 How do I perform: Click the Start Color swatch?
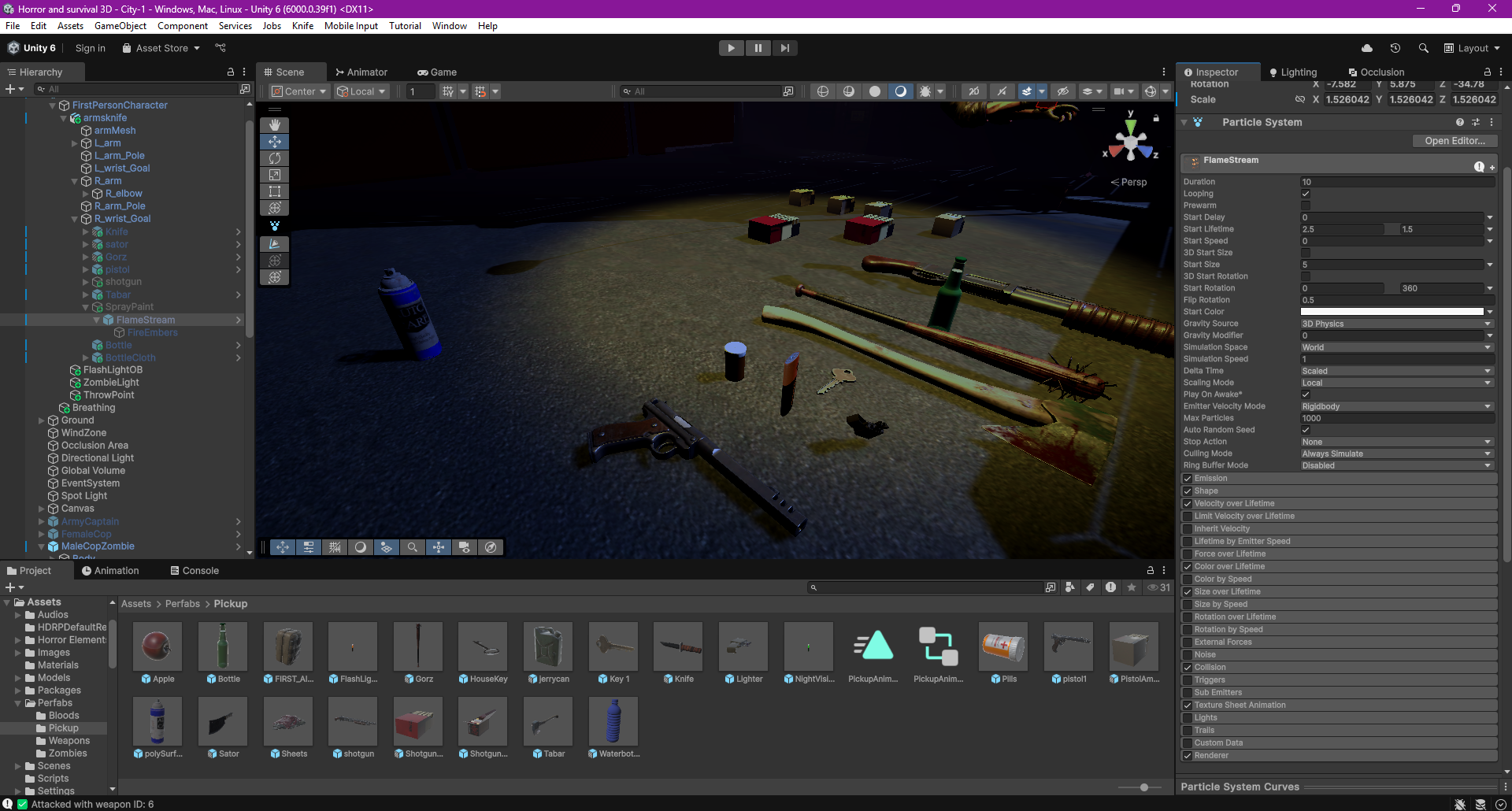1392,312
